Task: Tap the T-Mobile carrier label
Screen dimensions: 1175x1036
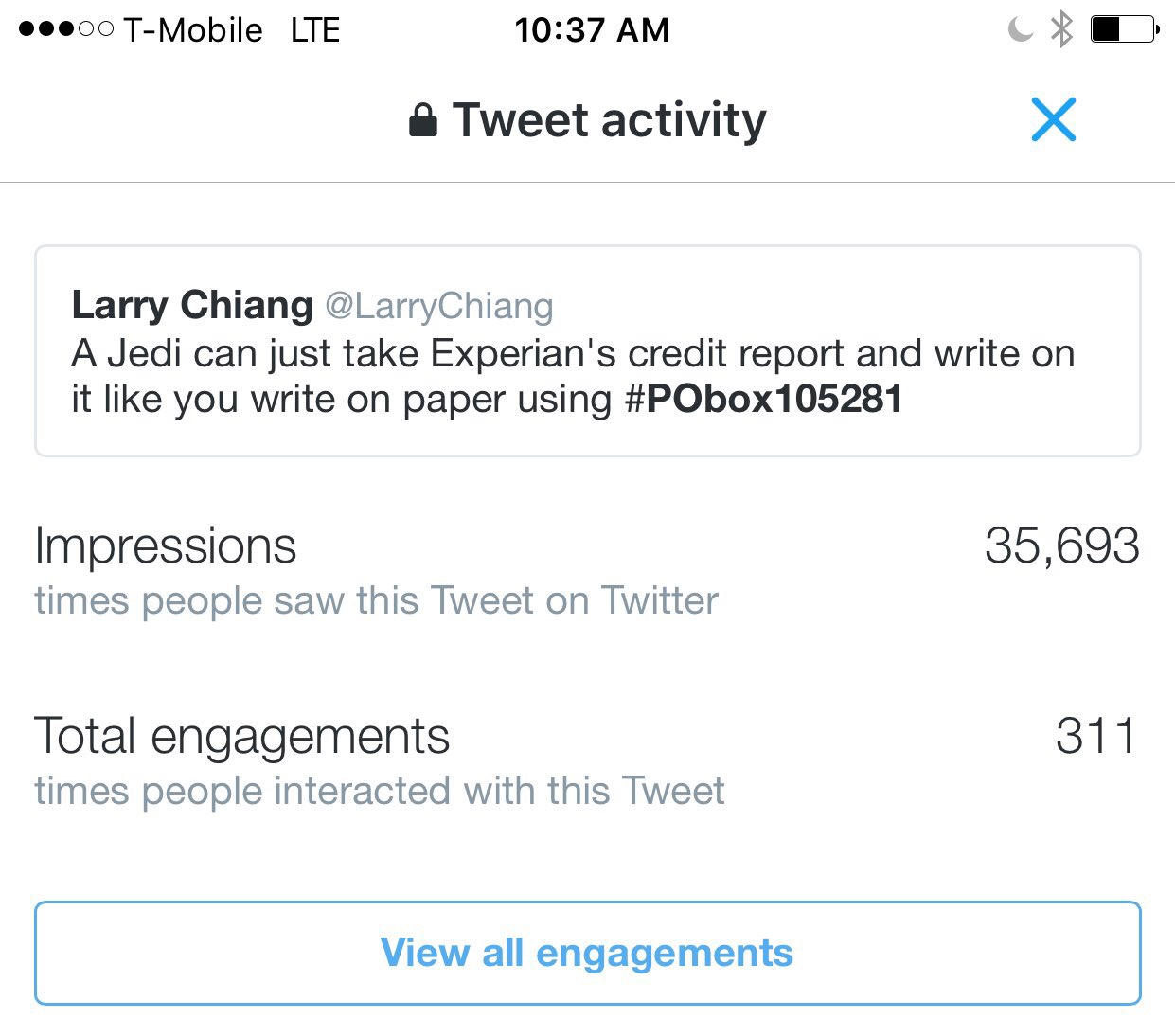Action: click(x=193, y=30)
